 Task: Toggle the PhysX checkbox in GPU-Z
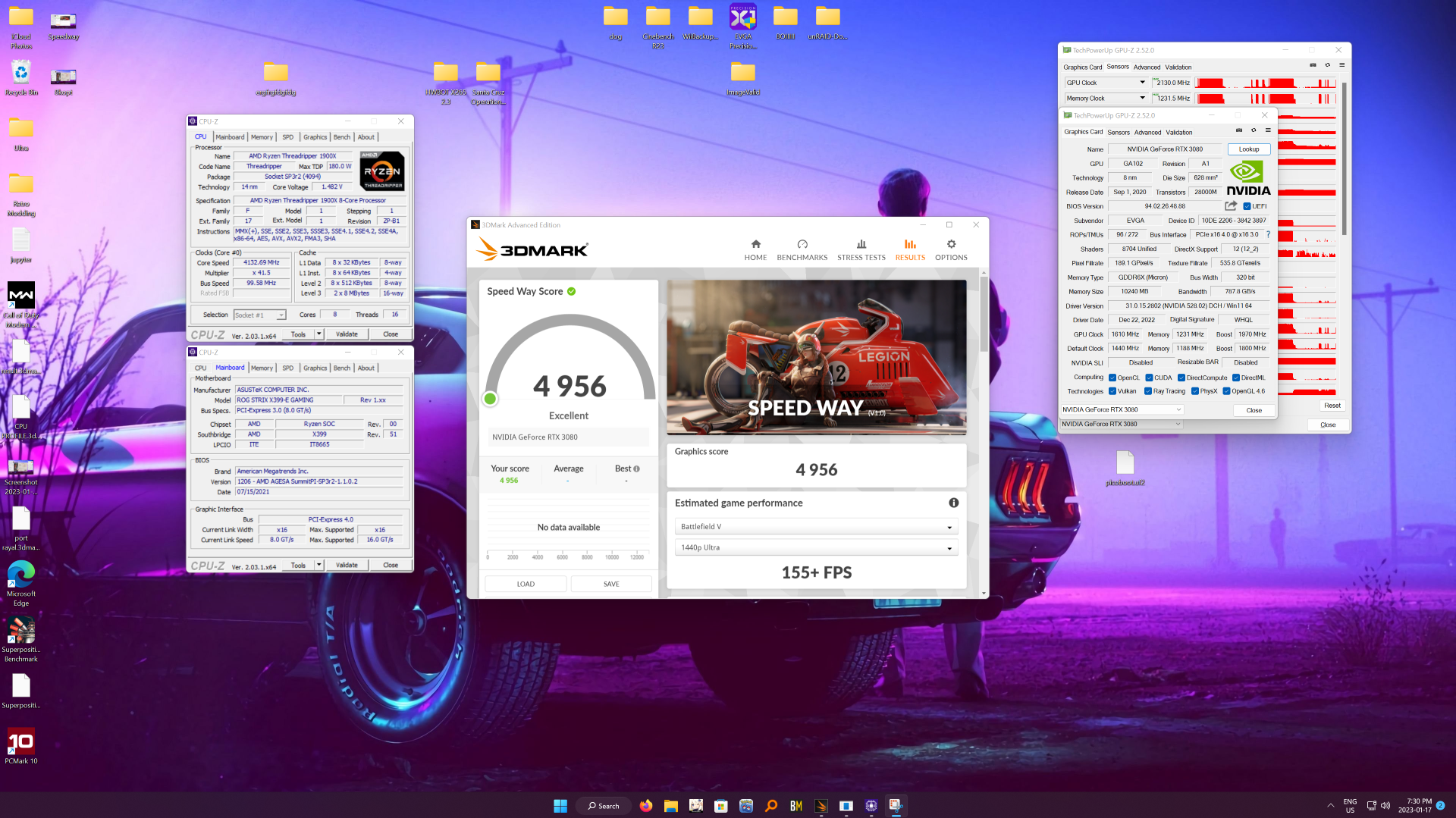point(1195,391)
